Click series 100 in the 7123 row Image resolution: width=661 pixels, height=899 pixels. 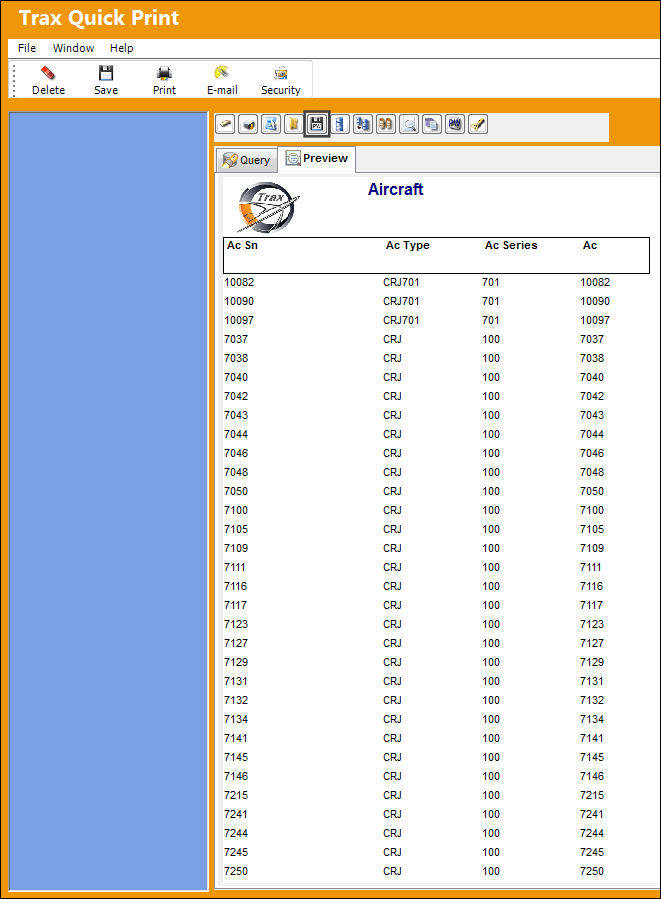(491, 624)
